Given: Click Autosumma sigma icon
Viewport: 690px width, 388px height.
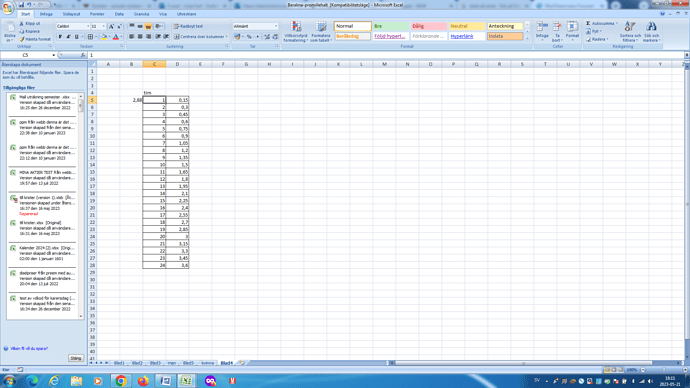Looking at the screenshot, I should pyautogui.click(x=588, y=23).
